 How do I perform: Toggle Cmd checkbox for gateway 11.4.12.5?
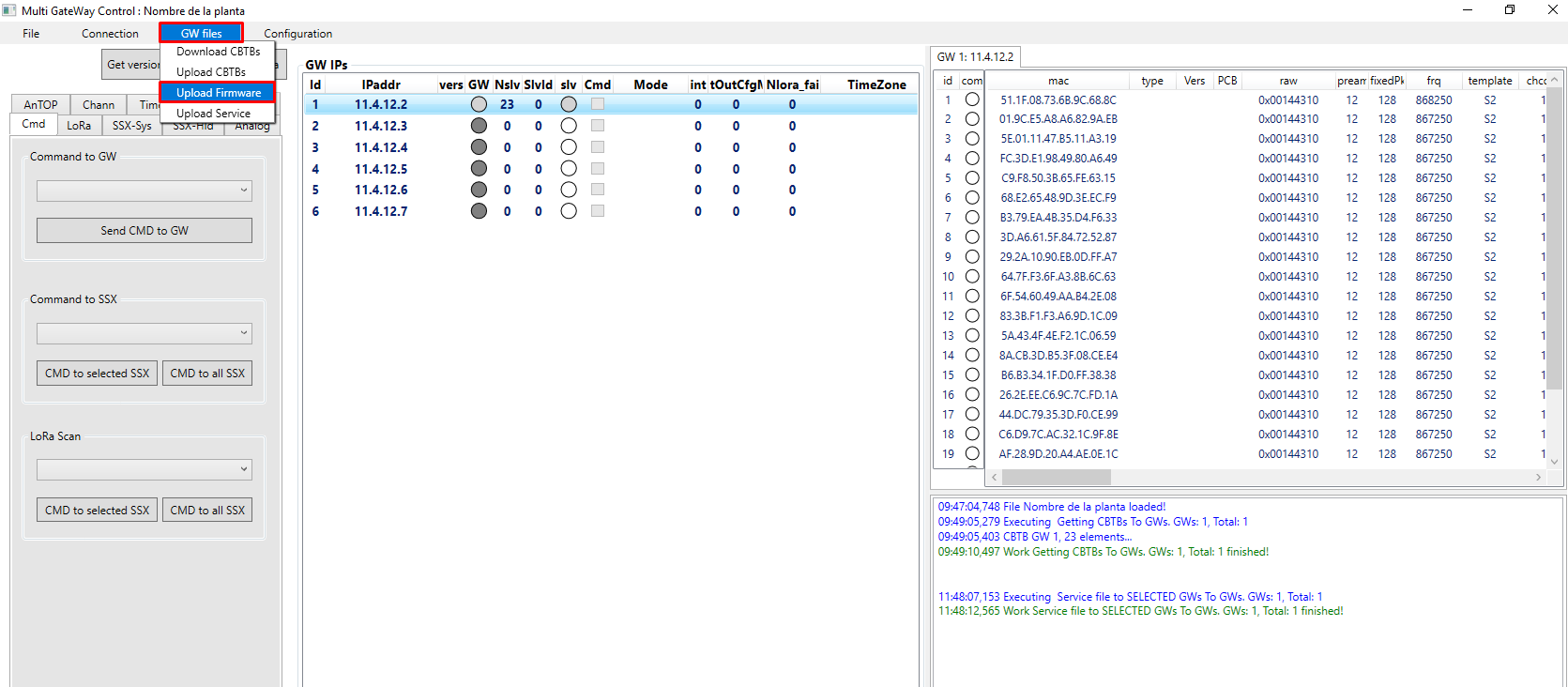tap(598, 169)
